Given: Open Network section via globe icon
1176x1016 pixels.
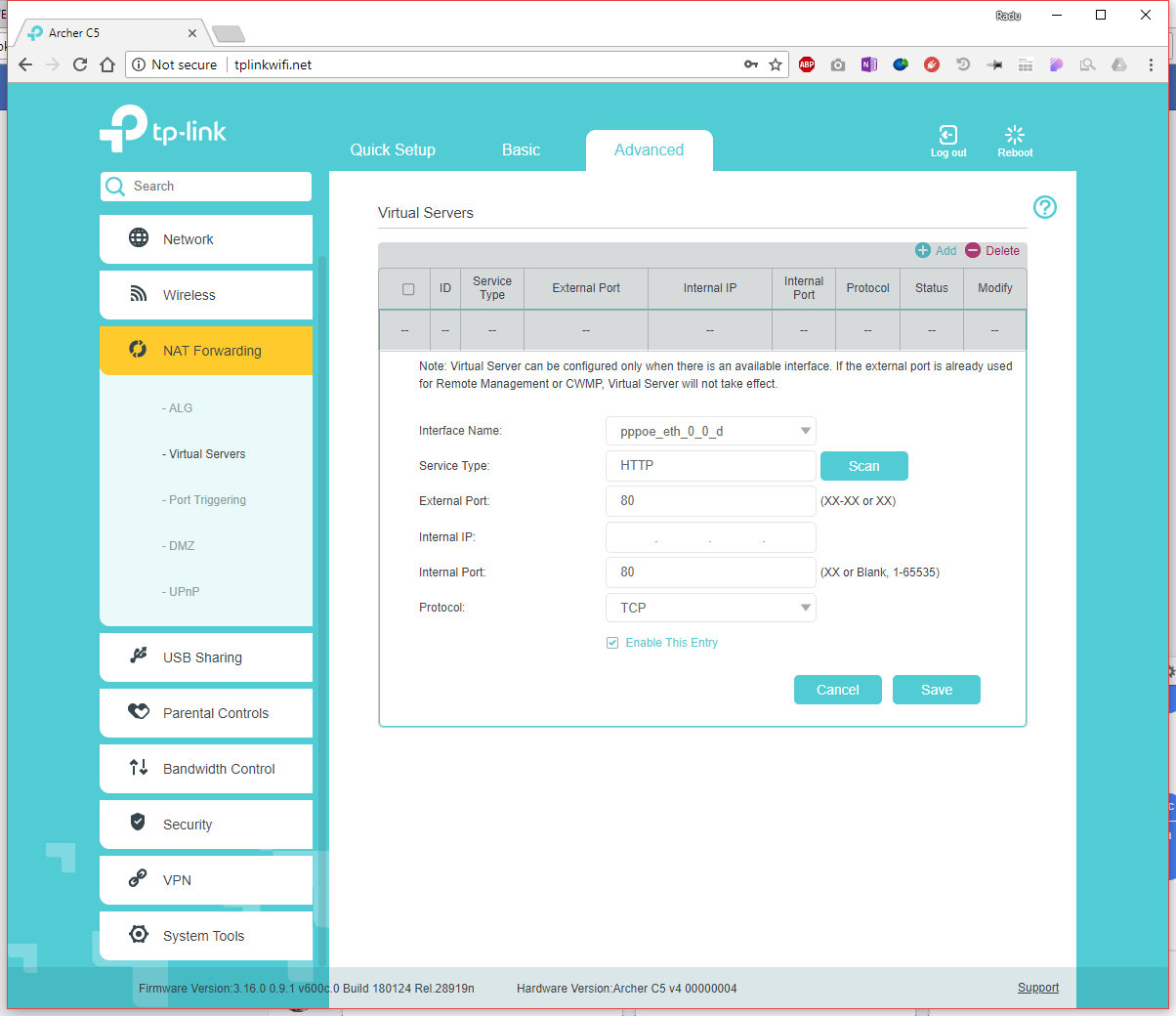Looking at the screenshot, I should 139,238.
